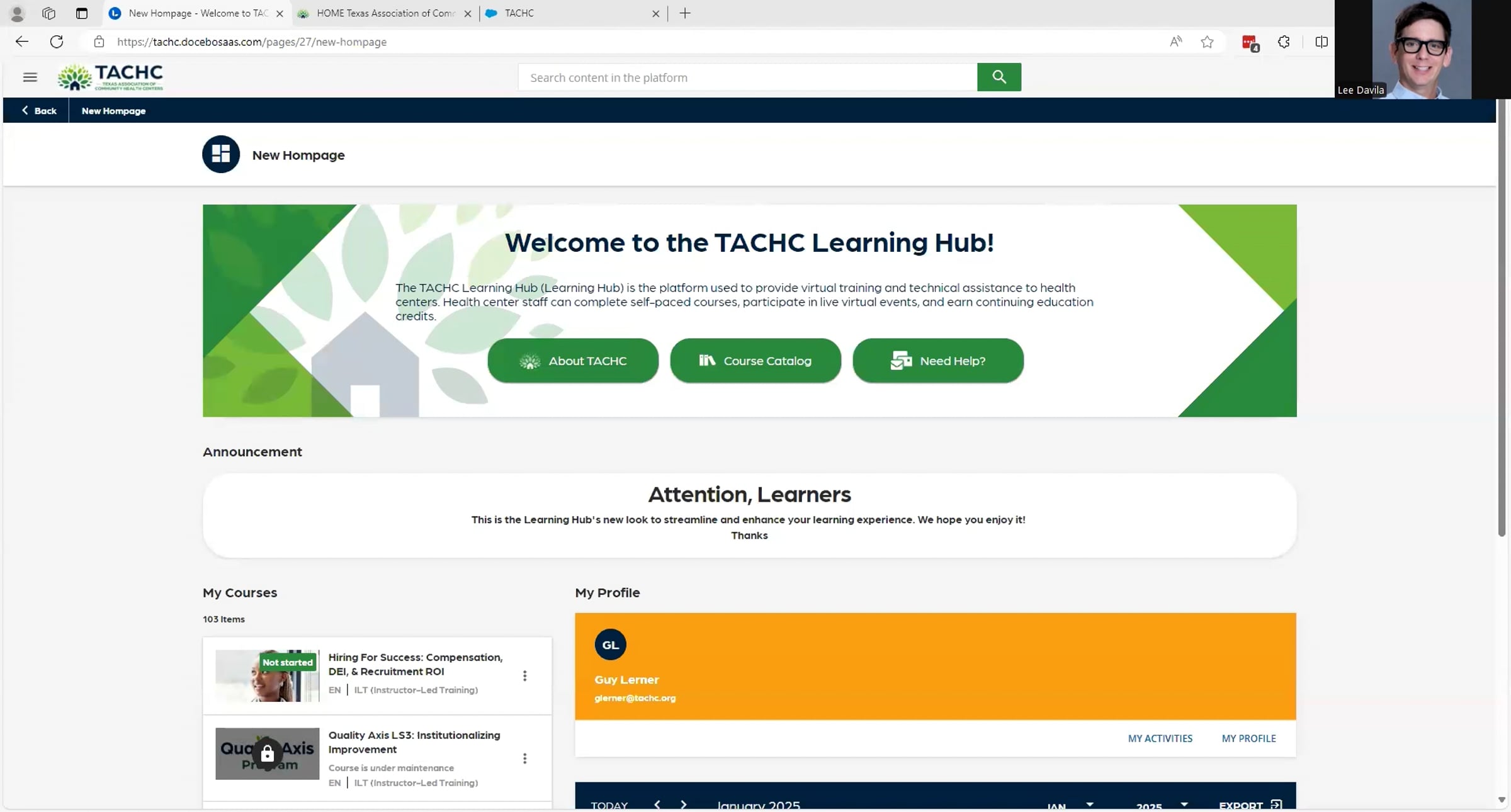This screenshot has width=1511, height=812.
Task: Open the read aloud icon in address bar
Action: pyautogui.click(x=1175, y=42)
